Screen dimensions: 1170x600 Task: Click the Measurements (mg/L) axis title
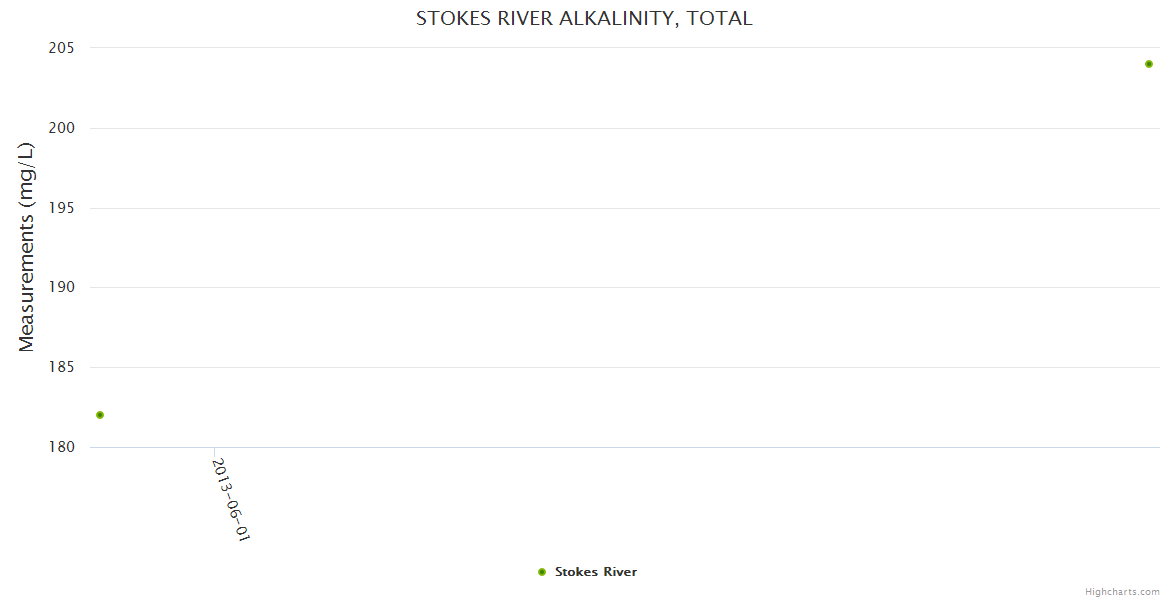pos(27,247)
